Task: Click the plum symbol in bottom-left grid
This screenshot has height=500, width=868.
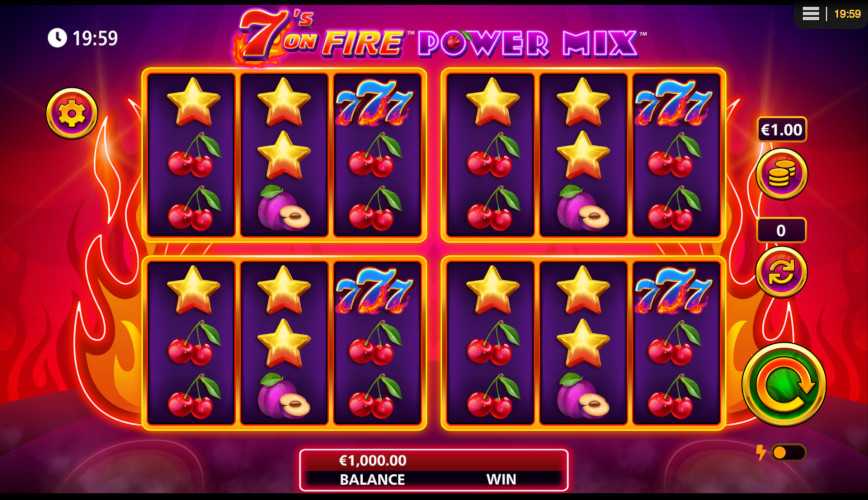Action: (x=284, y=395)
